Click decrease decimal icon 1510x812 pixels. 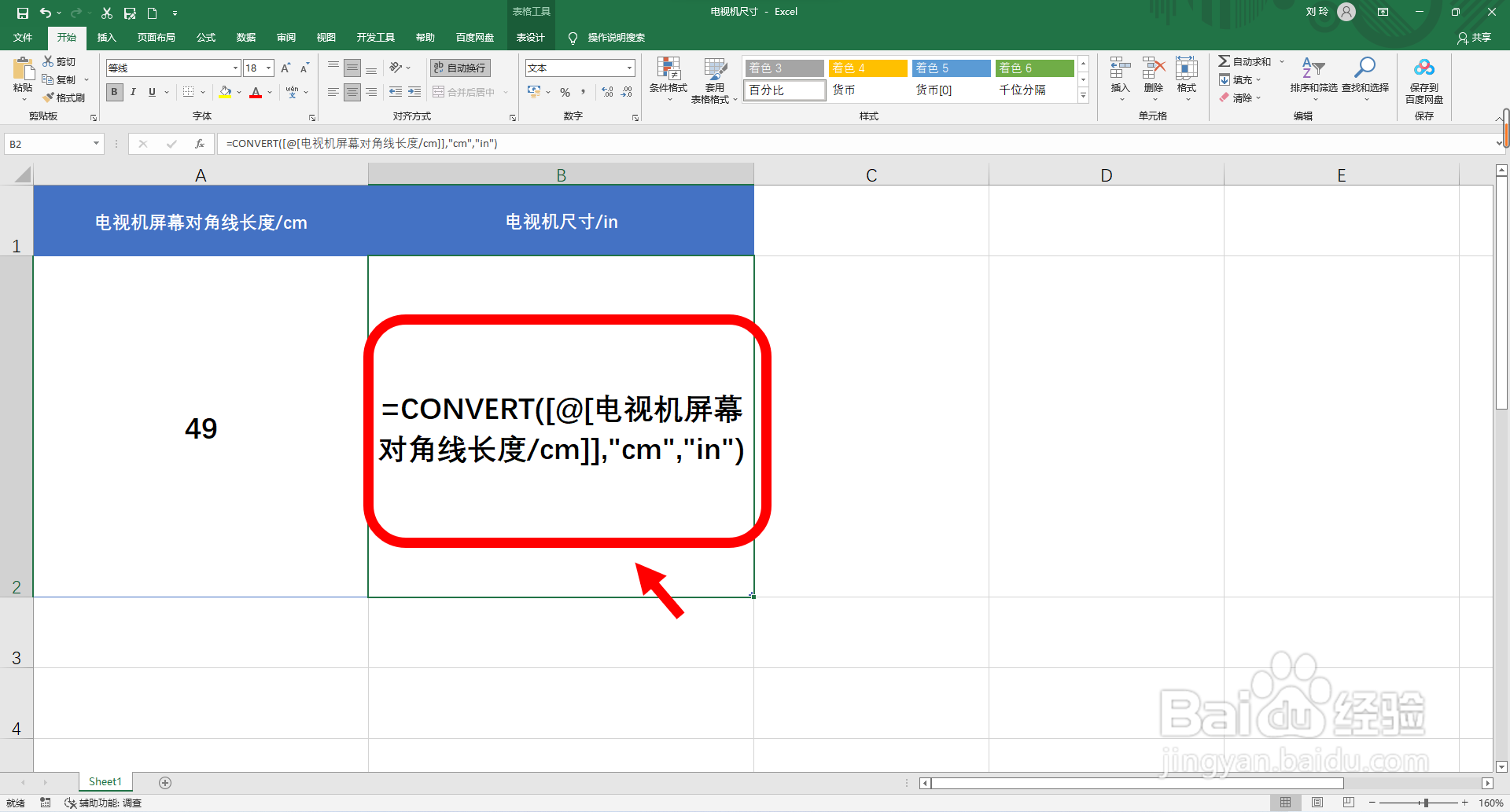pos(627,92)
